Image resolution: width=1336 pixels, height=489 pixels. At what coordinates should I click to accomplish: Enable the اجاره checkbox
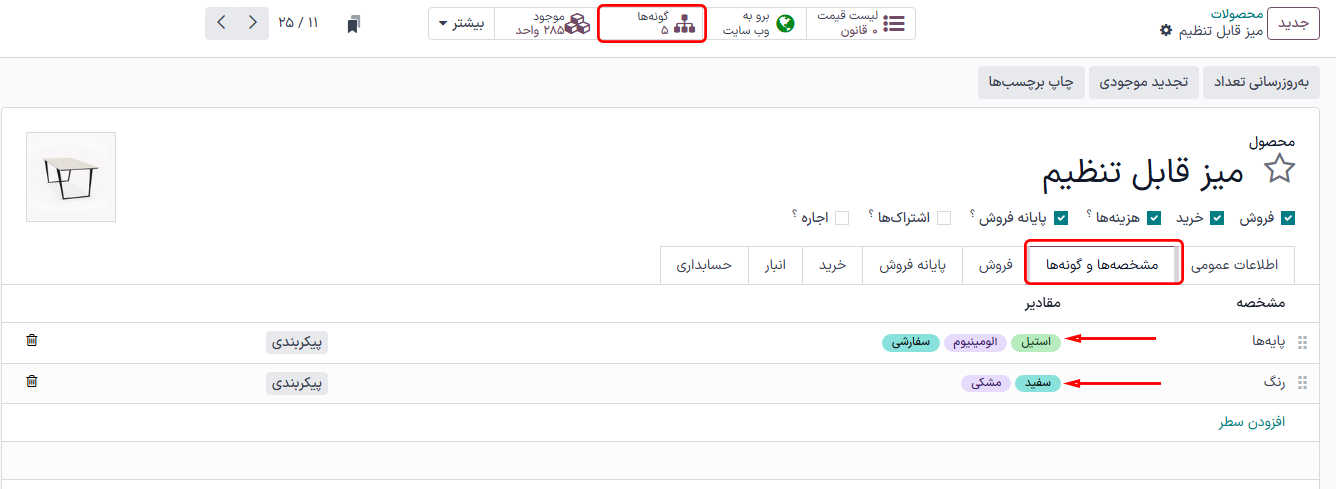[842, 218]
